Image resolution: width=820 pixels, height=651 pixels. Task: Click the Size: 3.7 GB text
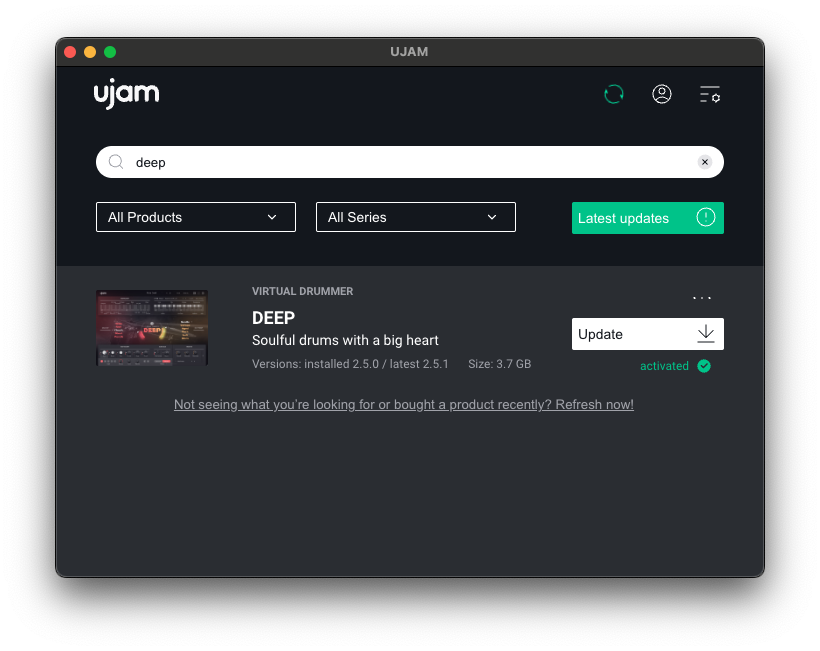click(x=499, y=364)
